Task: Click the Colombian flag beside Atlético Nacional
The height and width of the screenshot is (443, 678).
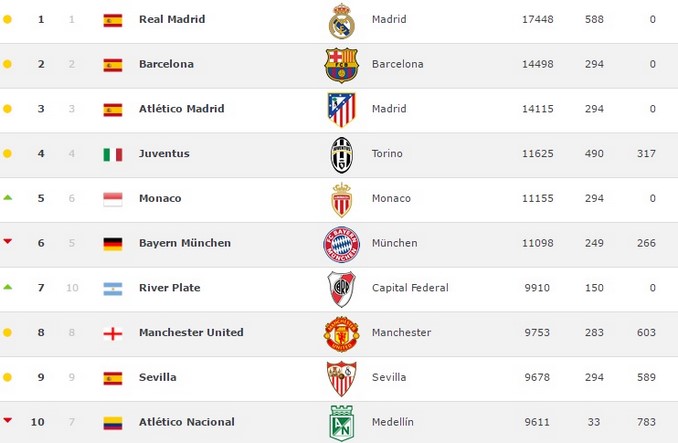Action: click(x=113, y=422)
